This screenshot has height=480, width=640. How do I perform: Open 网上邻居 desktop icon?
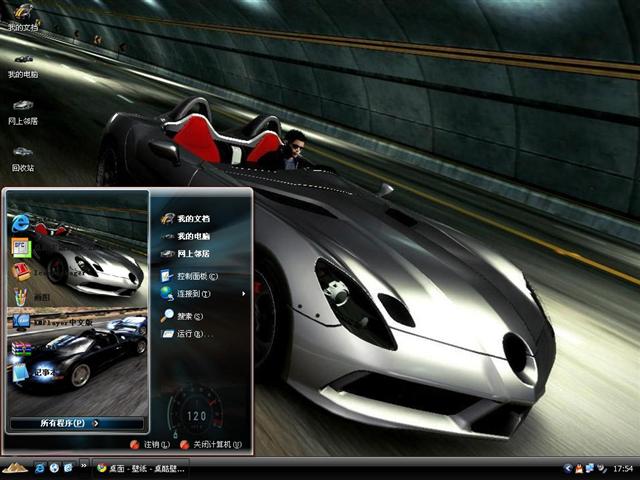point(22,111)
